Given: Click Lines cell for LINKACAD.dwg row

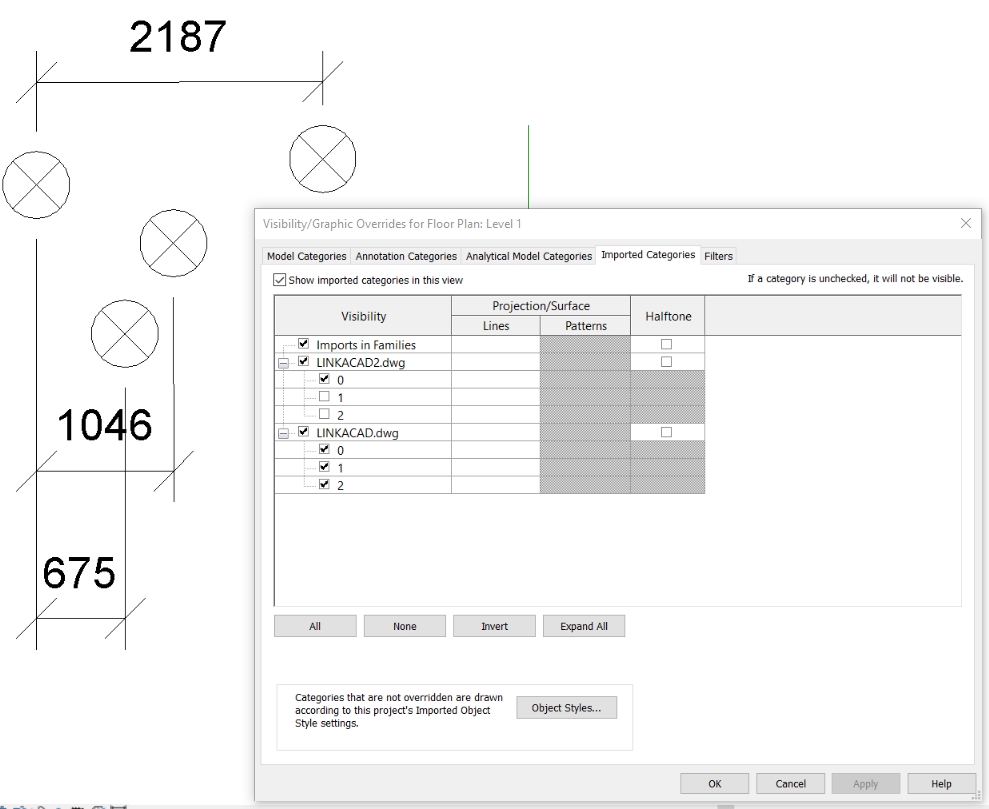Looking at the screenshot, I should pyautogui.click(x=496, y=432).
